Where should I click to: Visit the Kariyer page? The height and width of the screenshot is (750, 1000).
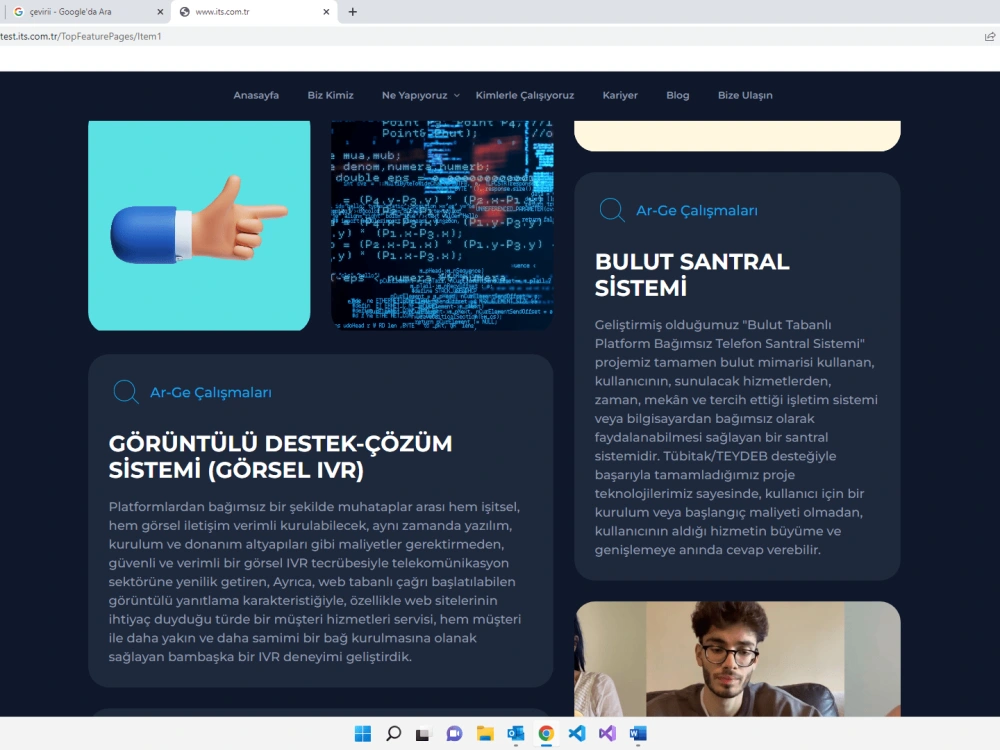click(x=620, y=95)
